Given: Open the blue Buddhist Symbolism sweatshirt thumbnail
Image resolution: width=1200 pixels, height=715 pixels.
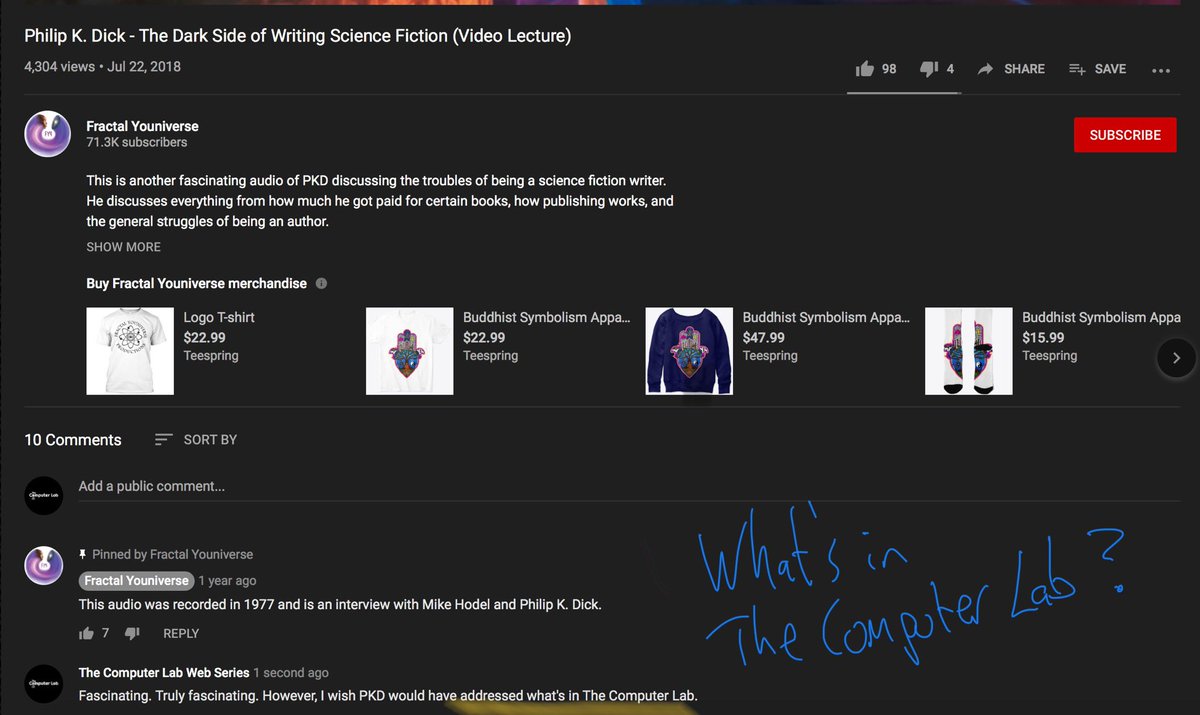Looking at the screenshot, I should (x=689, y=350).
